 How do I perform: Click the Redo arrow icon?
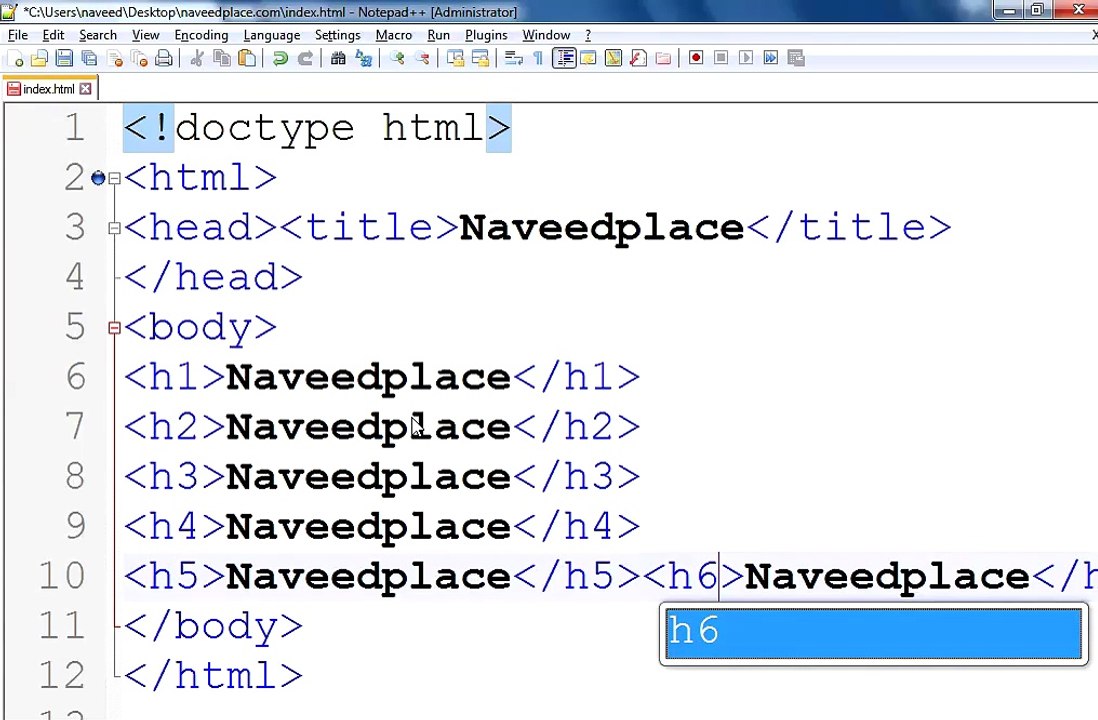pos(305,58)
